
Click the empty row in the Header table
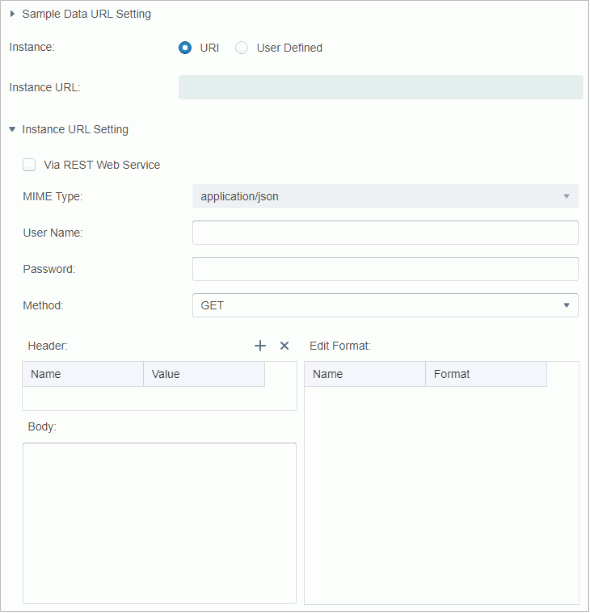point(160,398)
